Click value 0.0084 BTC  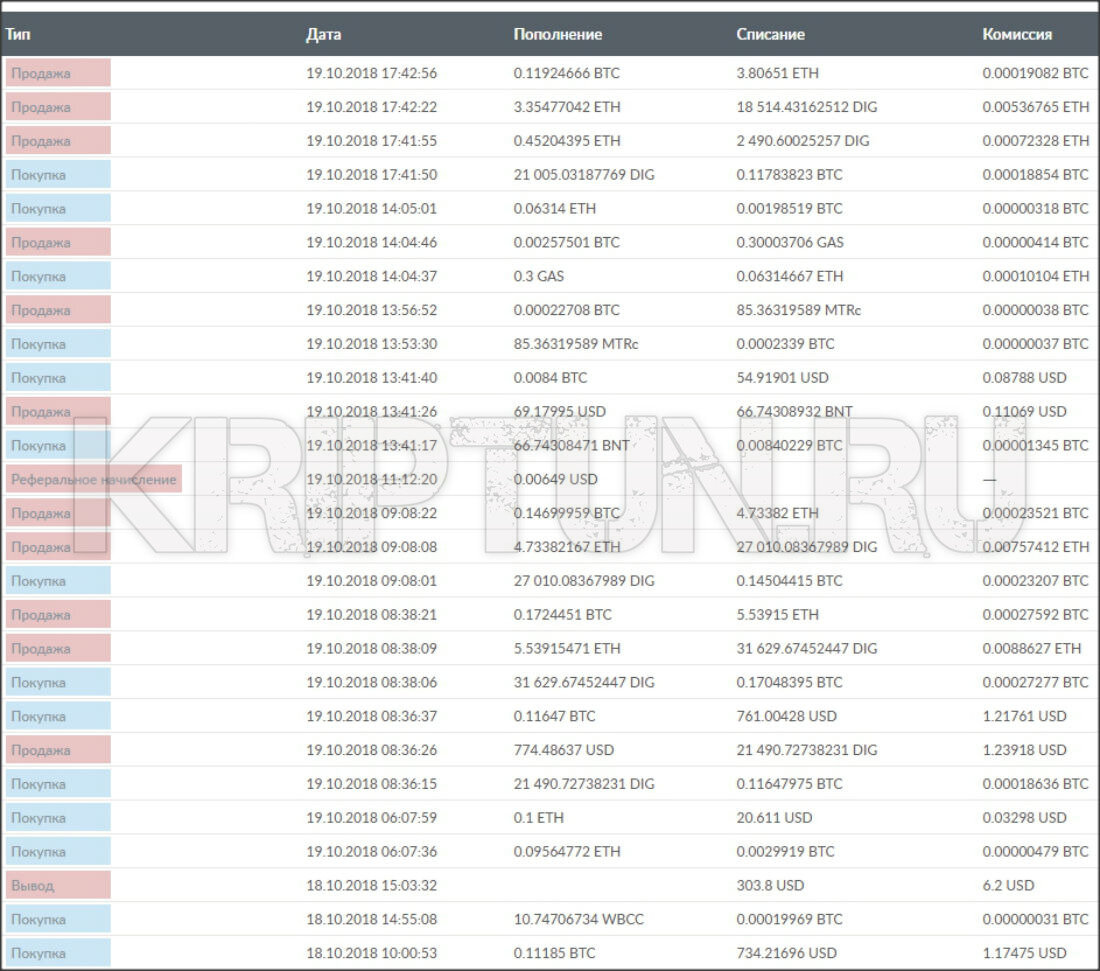point(550,377)
